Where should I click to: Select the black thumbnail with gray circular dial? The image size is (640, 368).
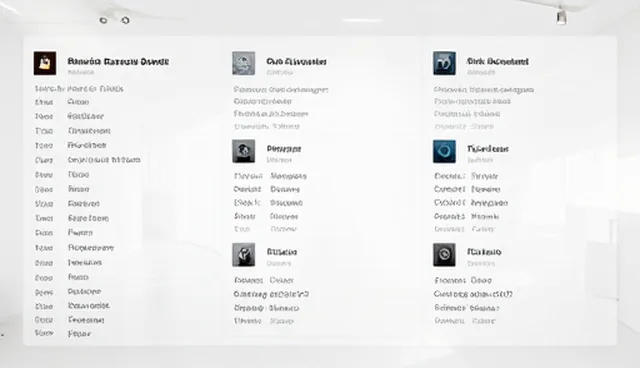(444, 255)
